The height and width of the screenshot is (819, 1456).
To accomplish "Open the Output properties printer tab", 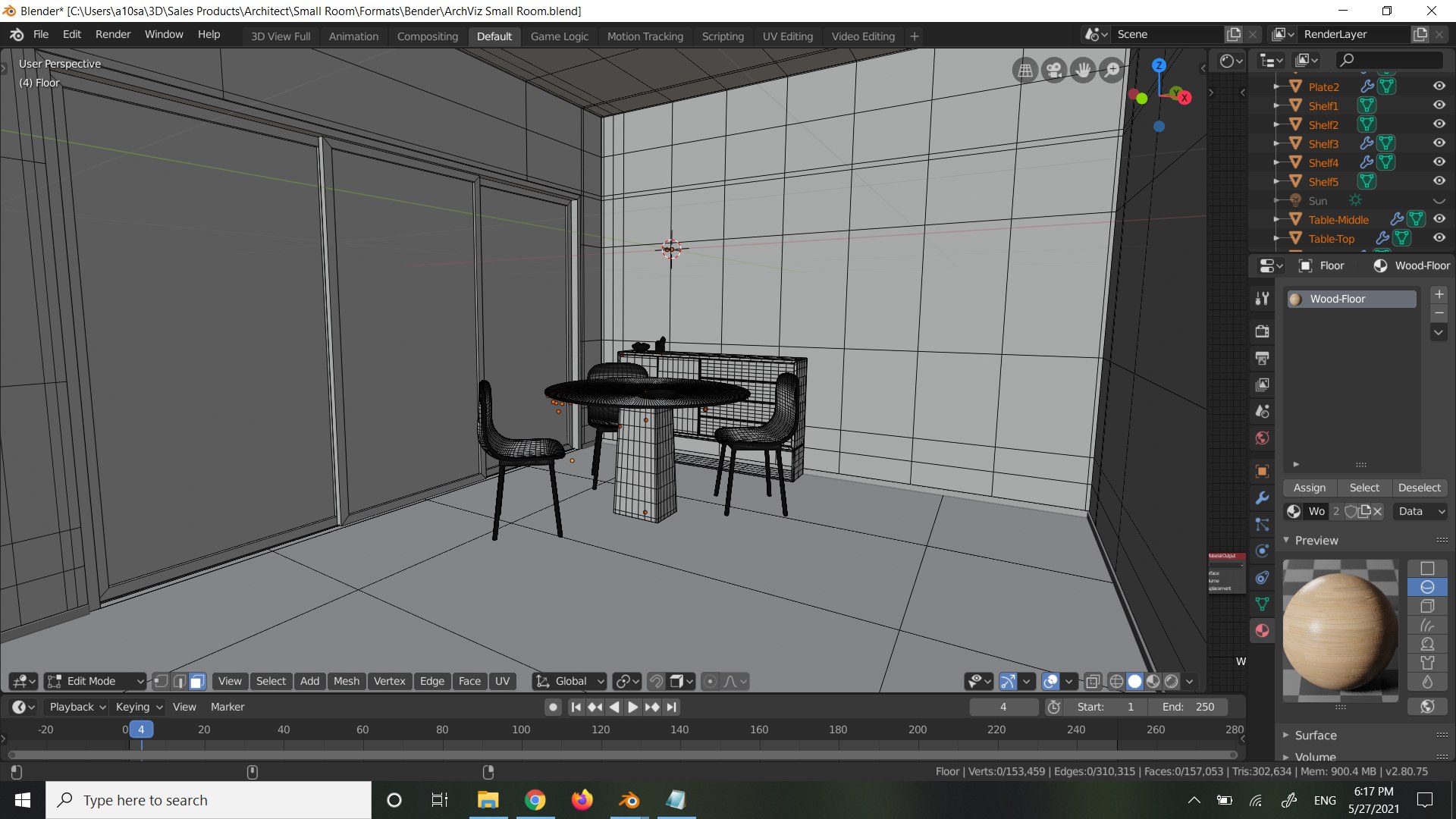I will 1262,358.
